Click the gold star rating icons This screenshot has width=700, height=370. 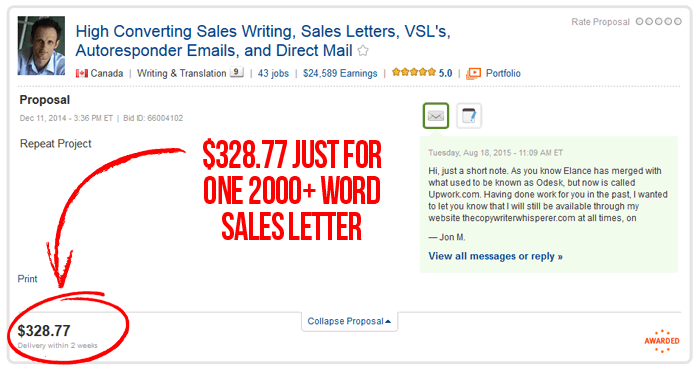[x=413, y=72]
